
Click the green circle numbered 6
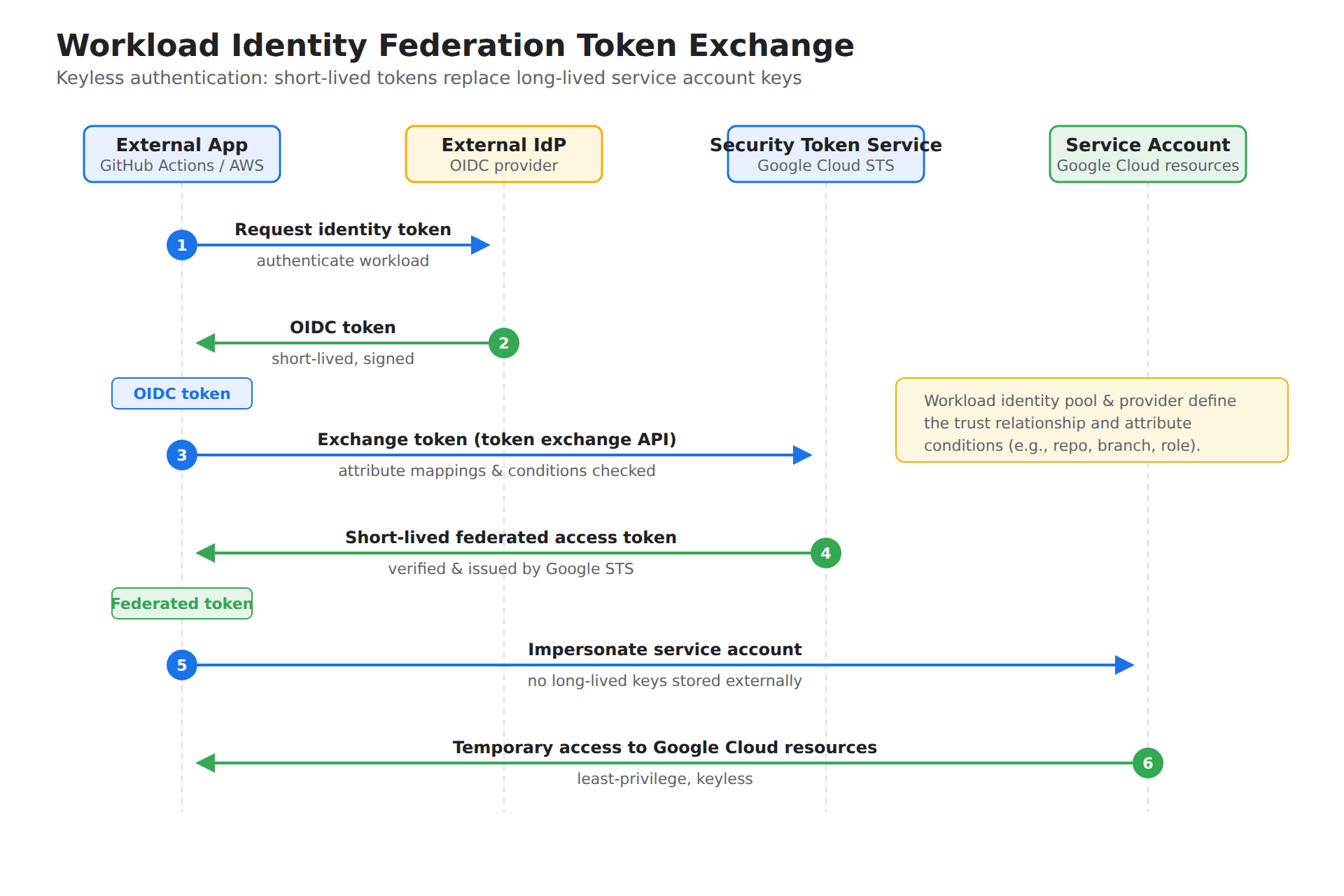1148,763
